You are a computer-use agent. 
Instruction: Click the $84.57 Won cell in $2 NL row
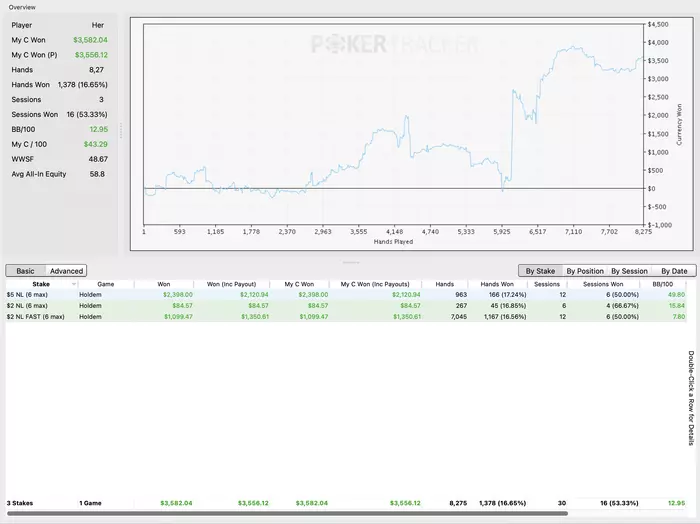point(183,306)
